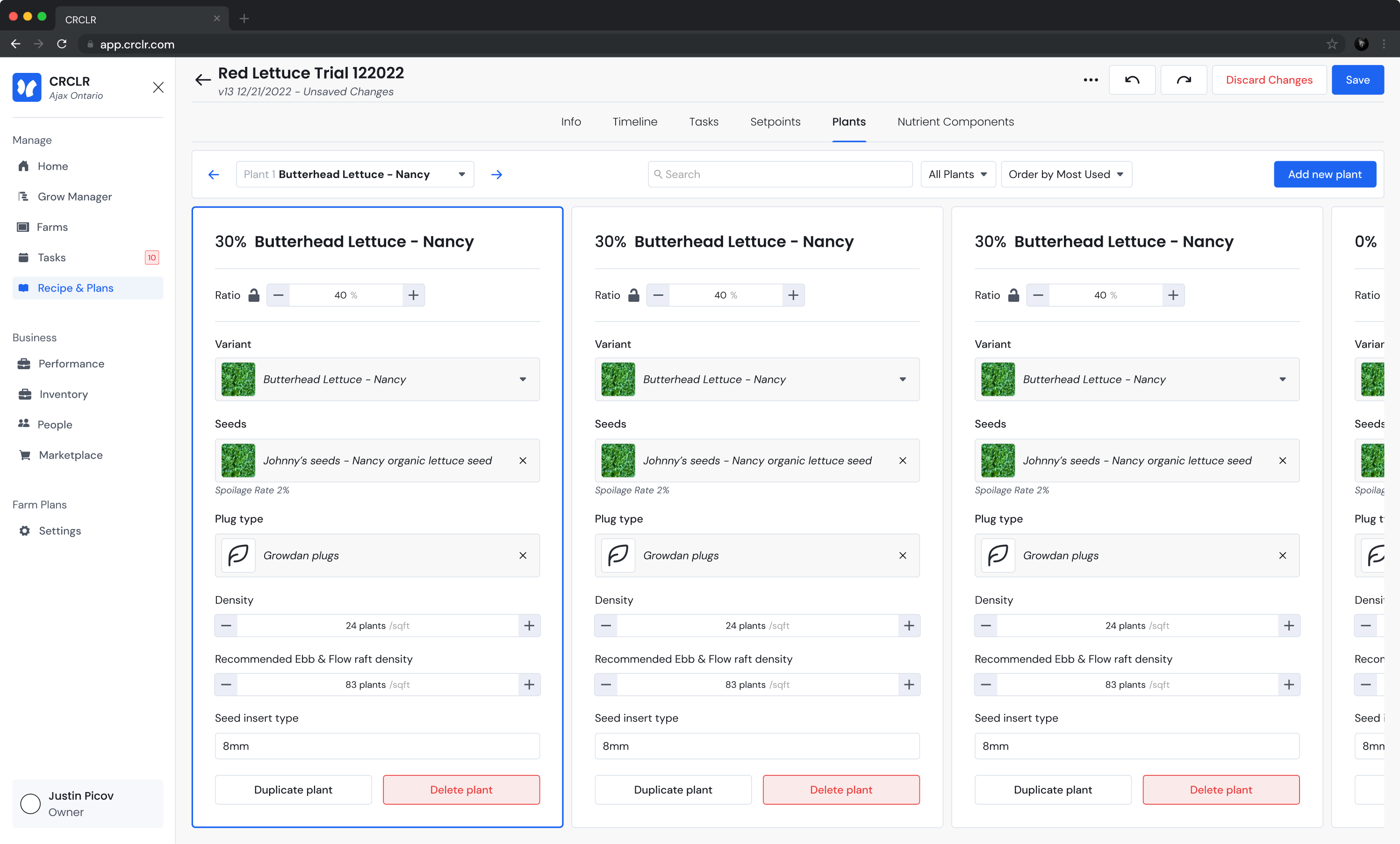The image size is (1400, 844).
Task: Remove Growdan plugs from first plant card
Action: tap(523, 556)
